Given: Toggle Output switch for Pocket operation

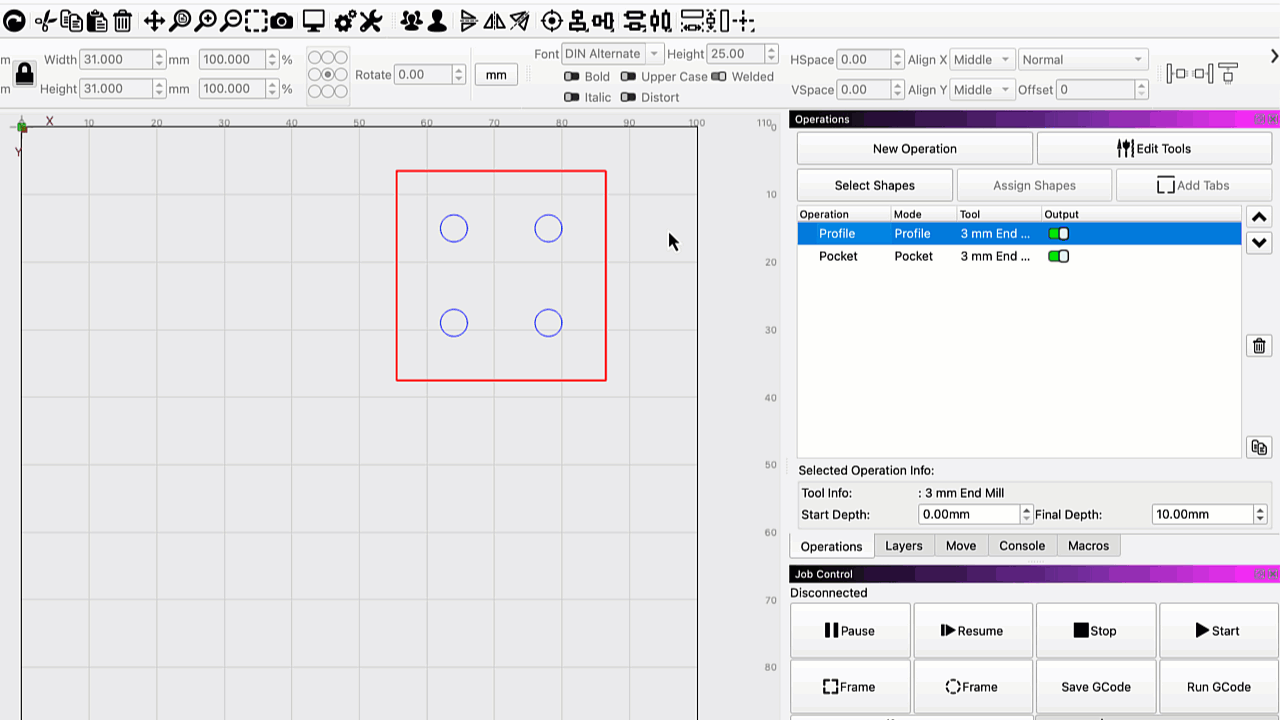Looking at the screenshot, I should point(1058,257).
